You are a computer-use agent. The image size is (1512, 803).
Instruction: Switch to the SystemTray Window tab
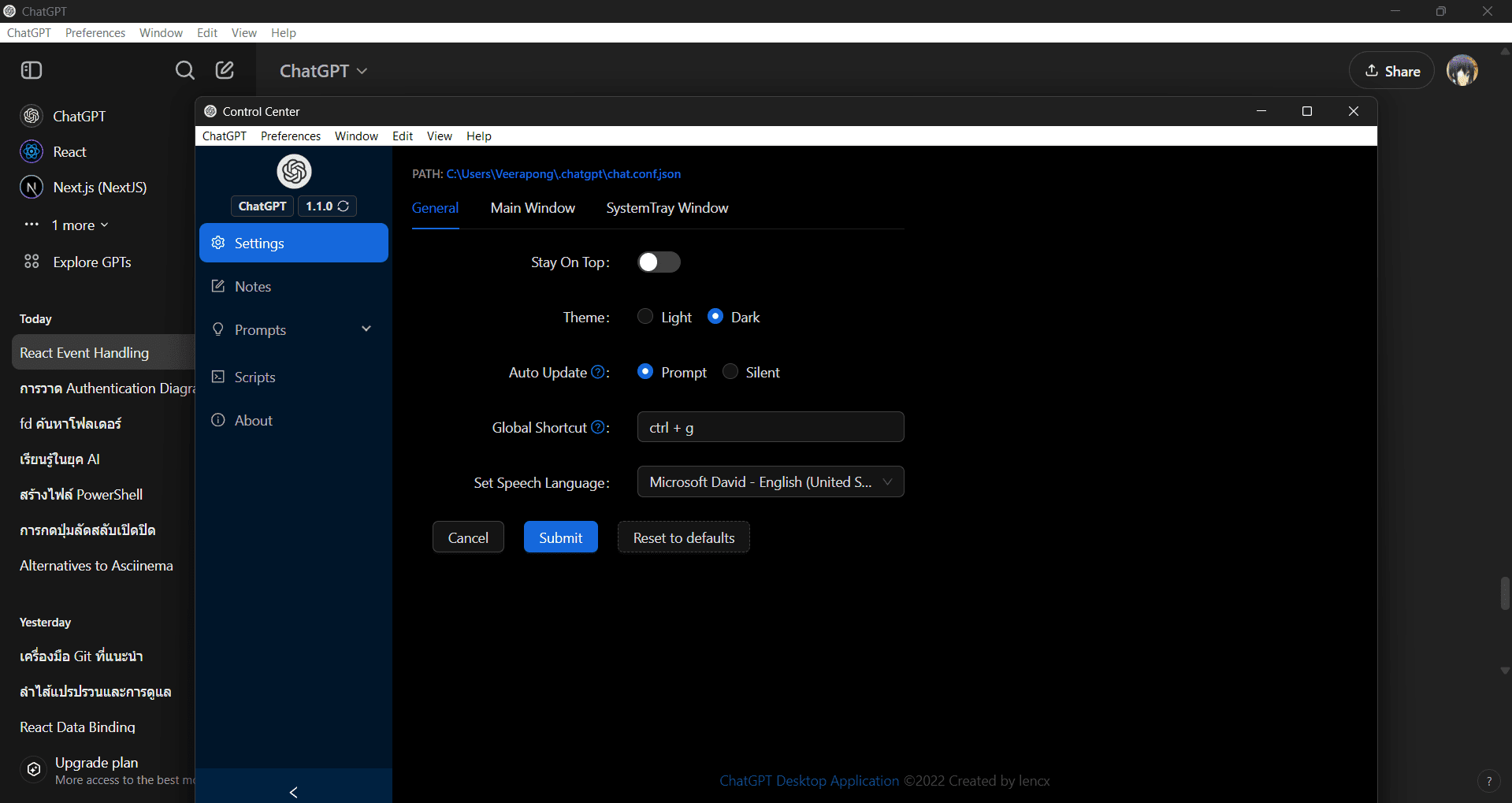(667, 207)
